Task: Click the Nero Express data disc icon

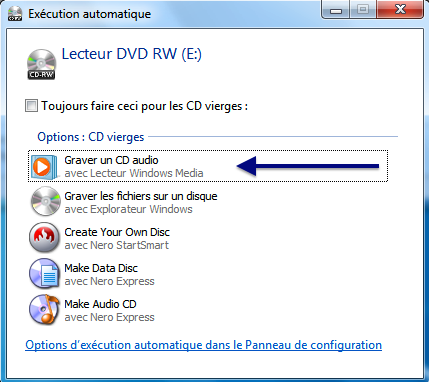Action: tap(45, 274)
